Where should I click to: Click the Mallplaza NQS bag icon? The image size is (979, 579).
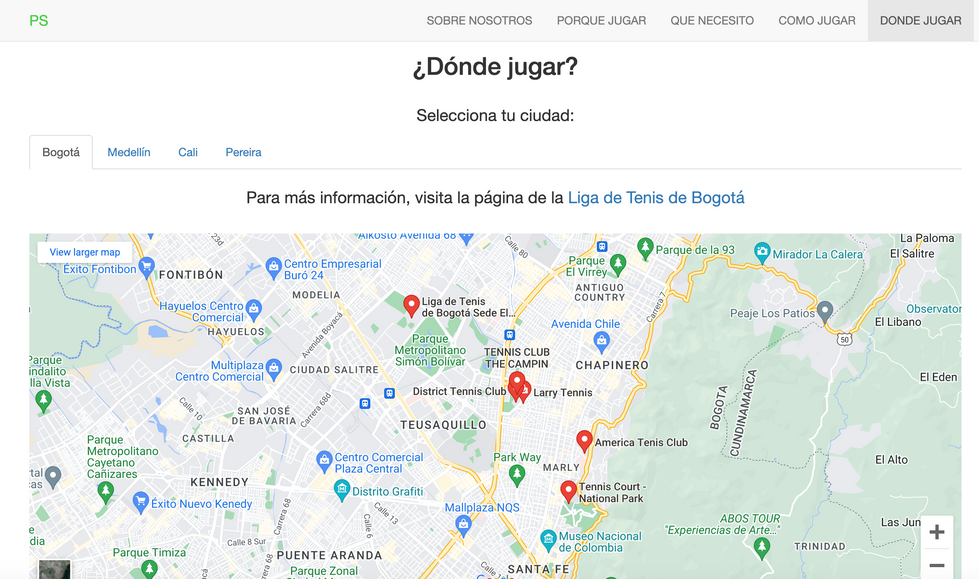(463, 525)
